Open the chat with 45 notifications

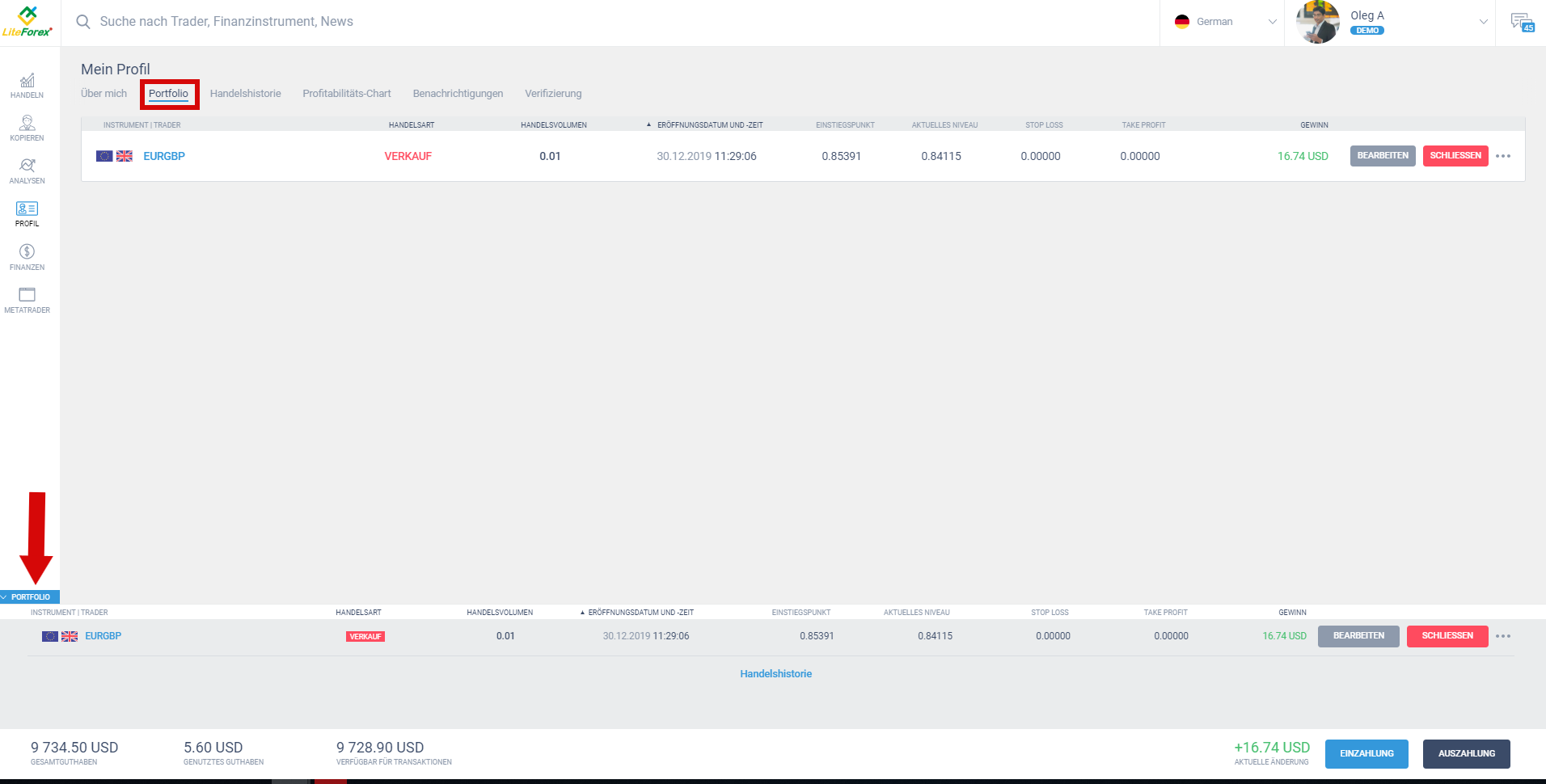coord(1523,22)
